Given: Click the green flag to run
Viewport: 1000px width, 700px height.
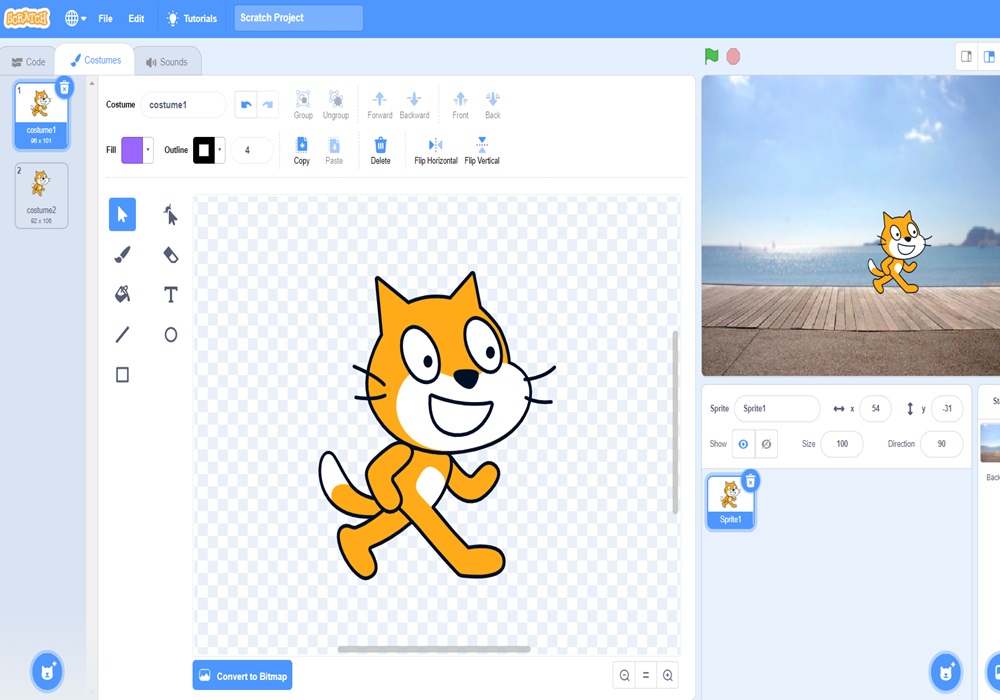Looking at the screenshot, I should pyautogui.click(x=712, y=56).
